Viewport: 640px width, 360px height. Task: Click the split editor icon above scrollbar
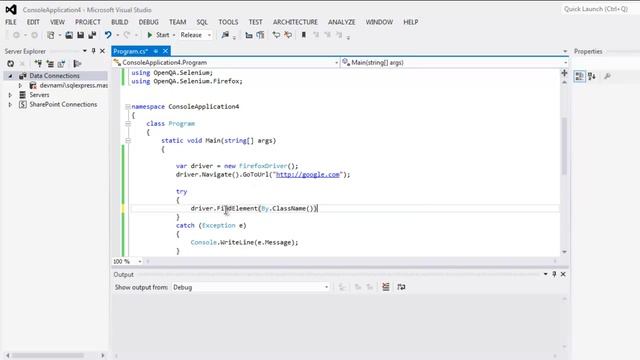click(x=564, y=73)
